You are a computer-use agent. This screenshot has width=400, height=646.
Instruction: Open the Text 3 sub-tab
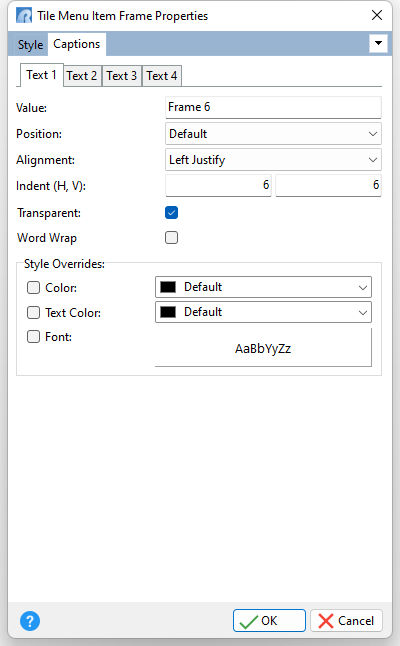122,76
